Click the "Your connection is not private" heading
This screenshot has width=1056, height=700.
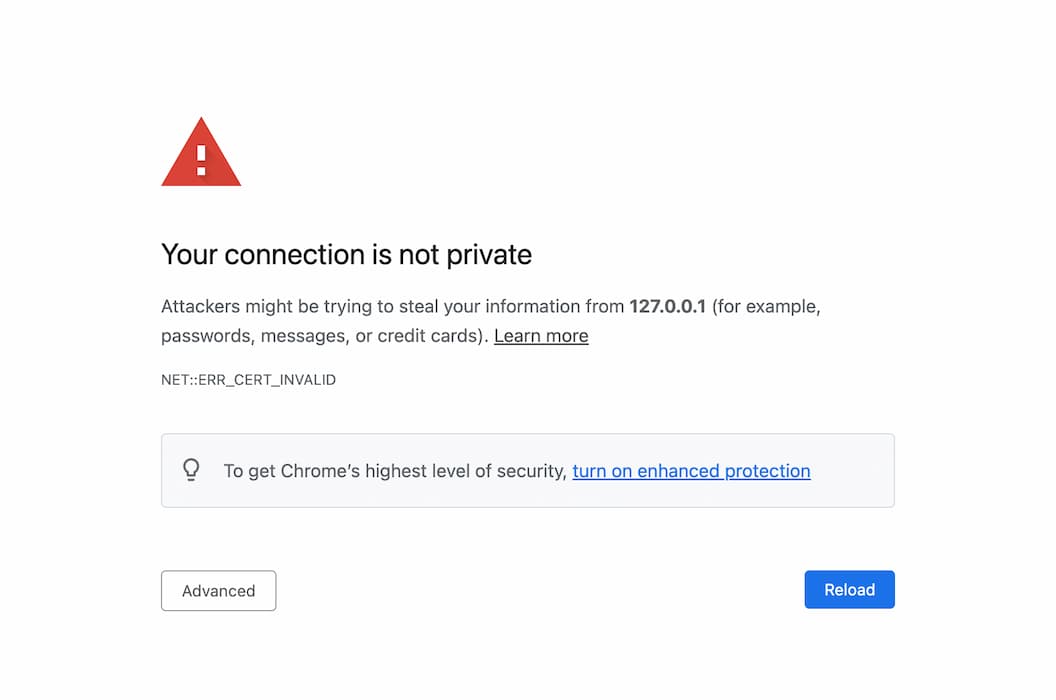click(346, 255)
